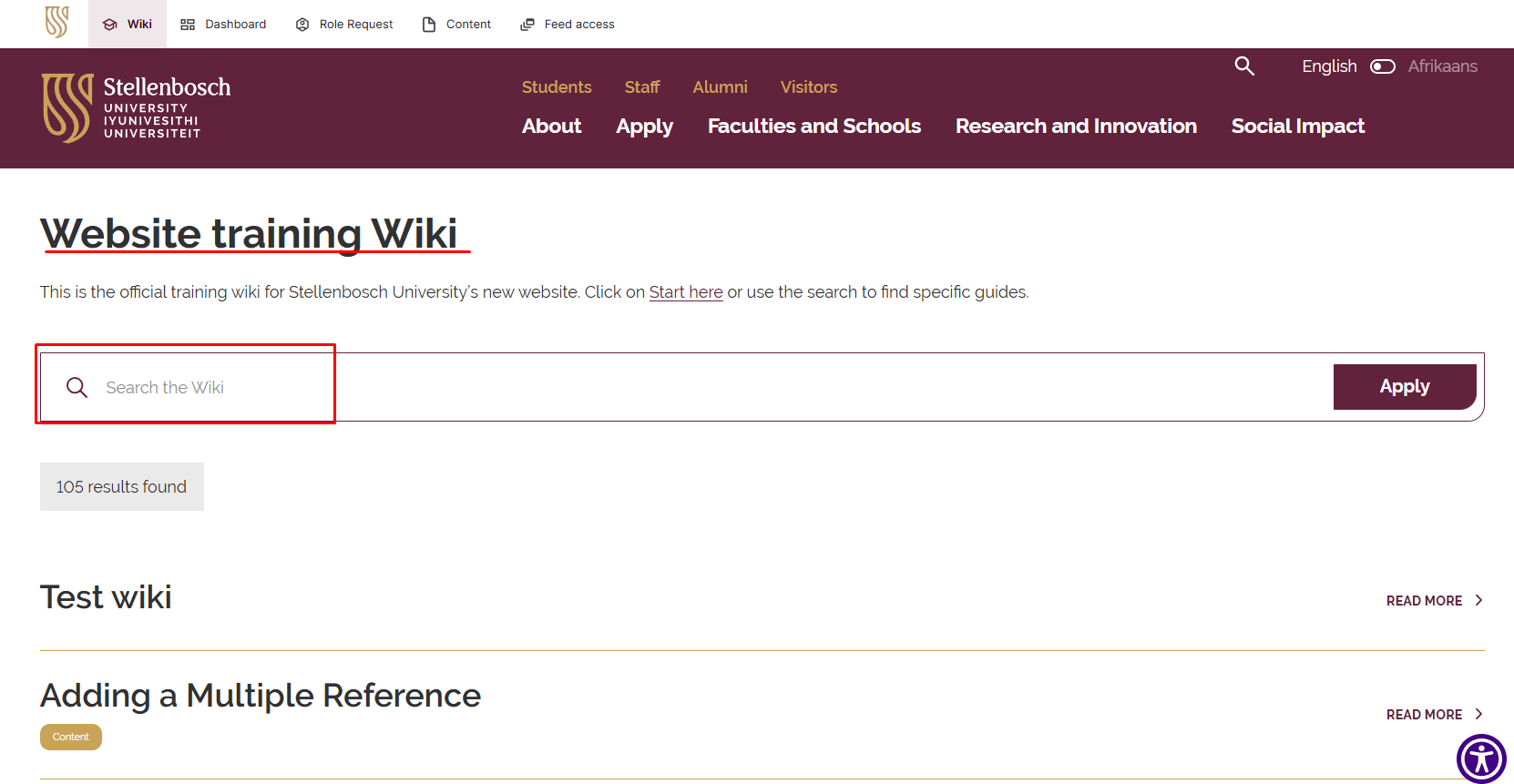The width and height of the screenshot is (1514, 784).
Task: Open Research and Innovation navigation menu
Action: click(1076, 127)
